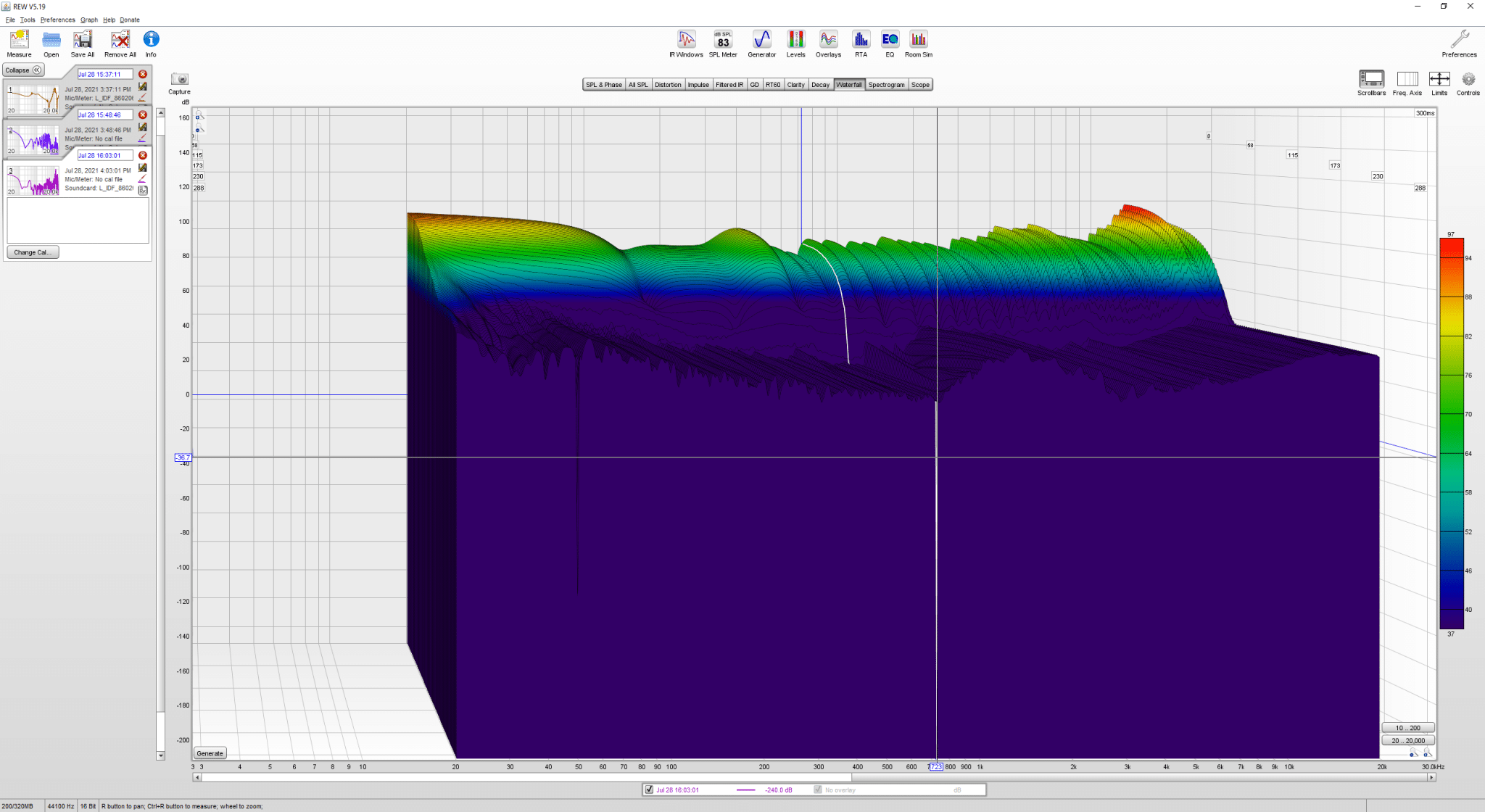
Task: Click the Generate button
Action: 210,753
